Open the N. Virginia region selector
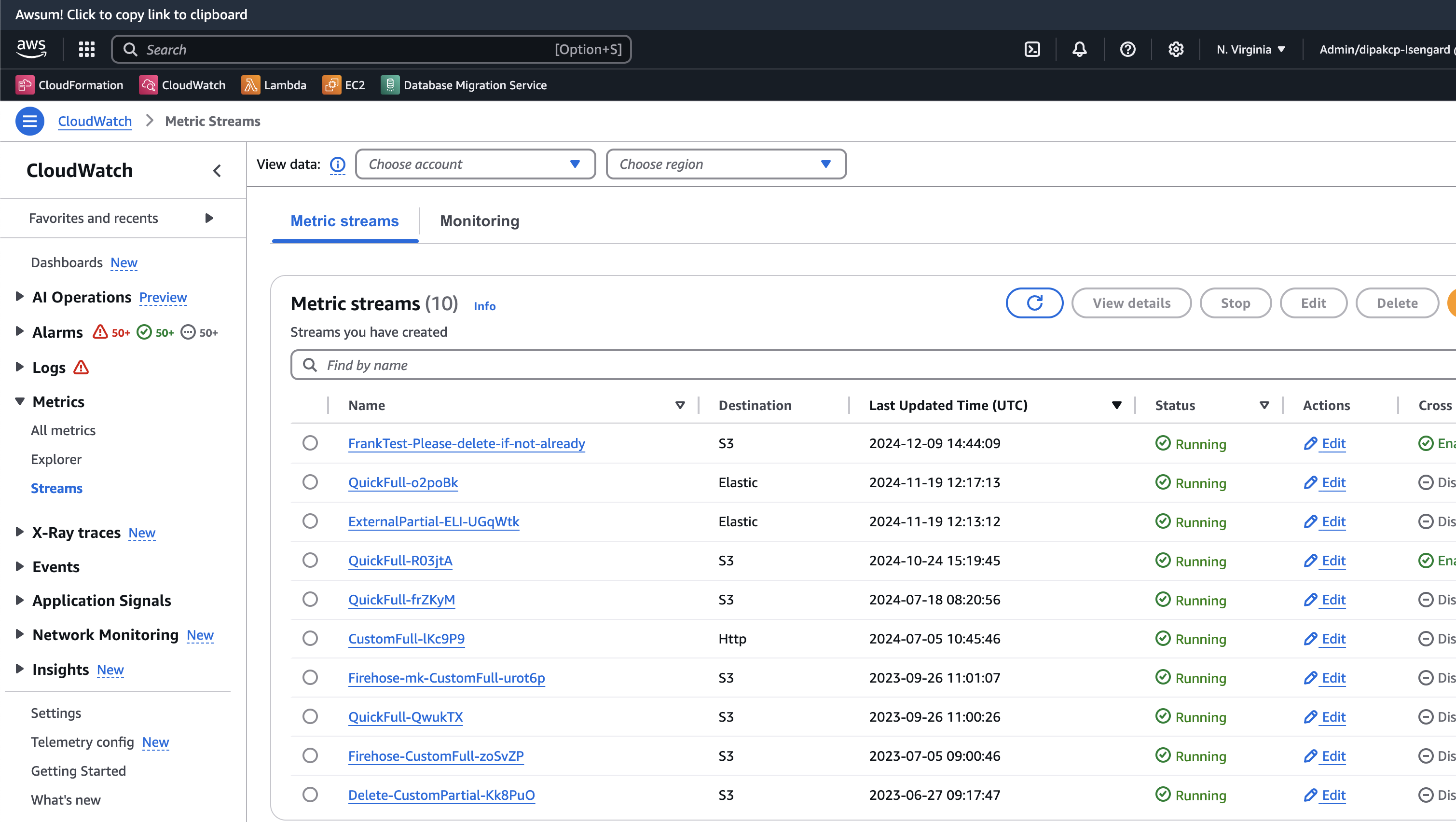Screen dimensions: 1456x822 (x=1251, y=49)
